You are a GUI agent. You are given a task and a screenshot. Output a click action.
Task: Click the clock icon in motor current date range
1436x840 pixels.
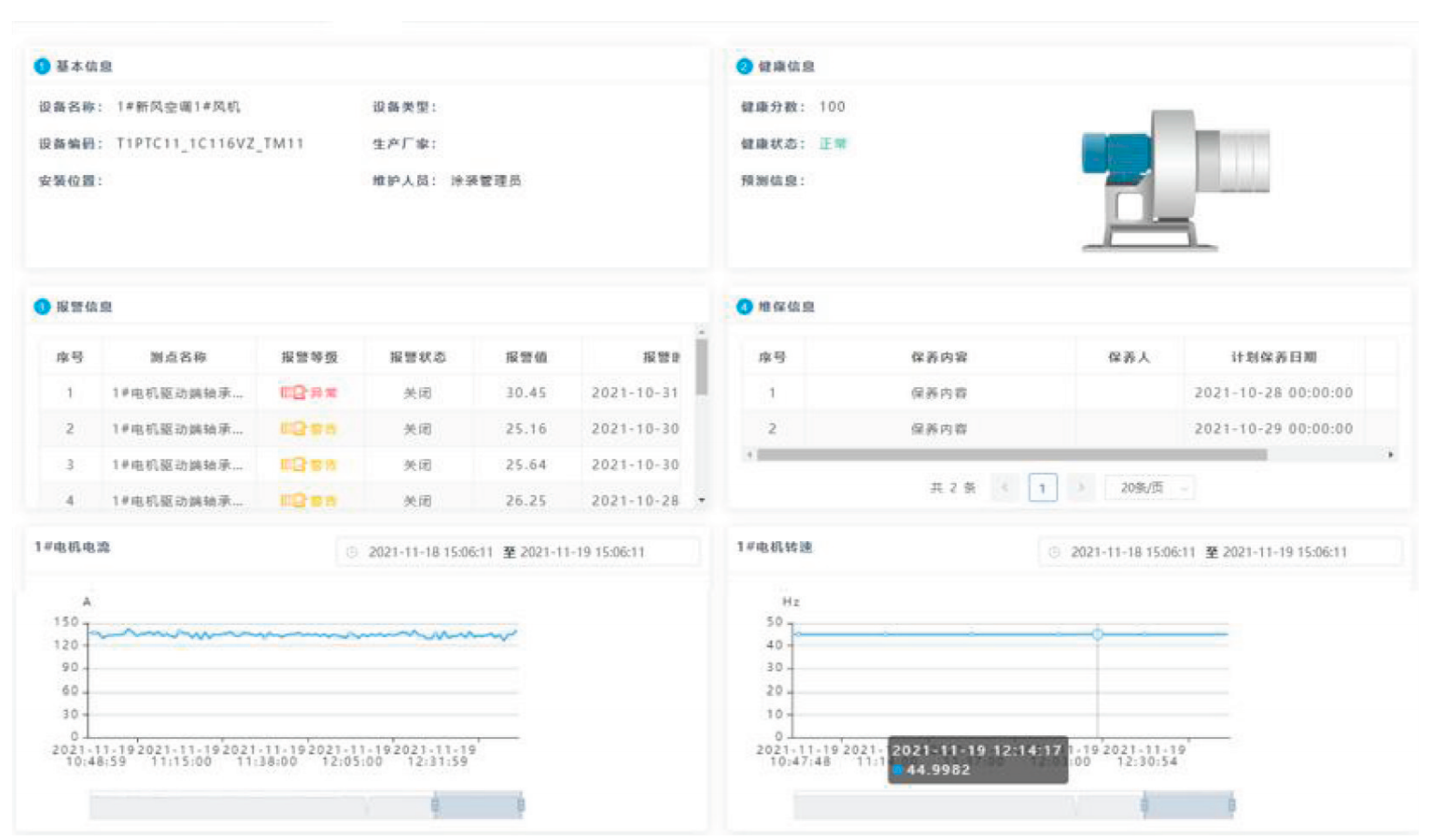pos(353,552)
